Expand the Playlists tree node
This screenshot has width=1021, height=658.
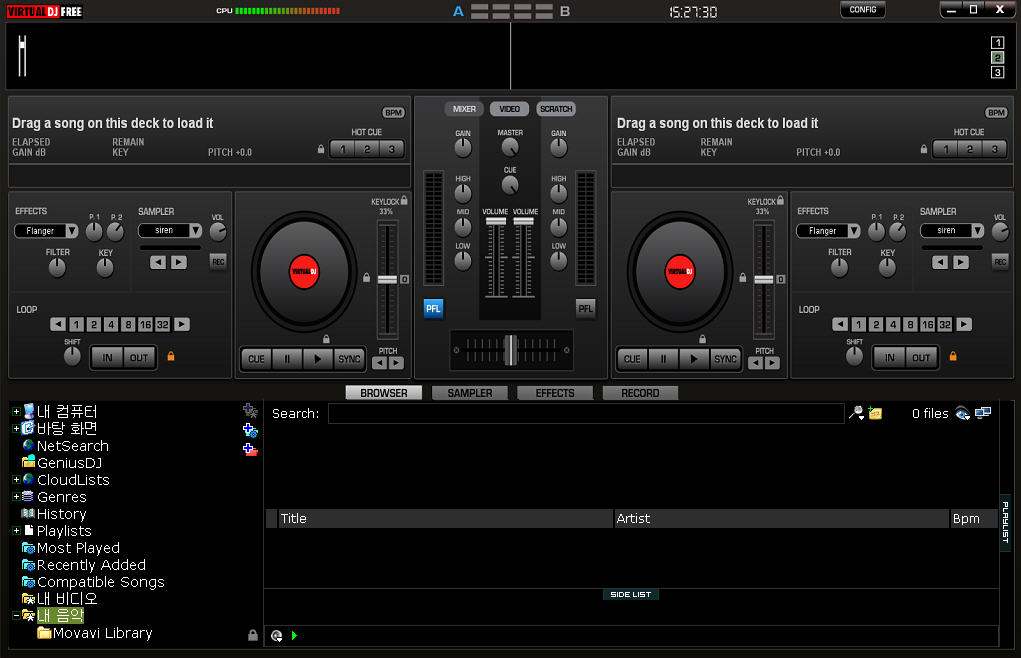tap(16, 531)
